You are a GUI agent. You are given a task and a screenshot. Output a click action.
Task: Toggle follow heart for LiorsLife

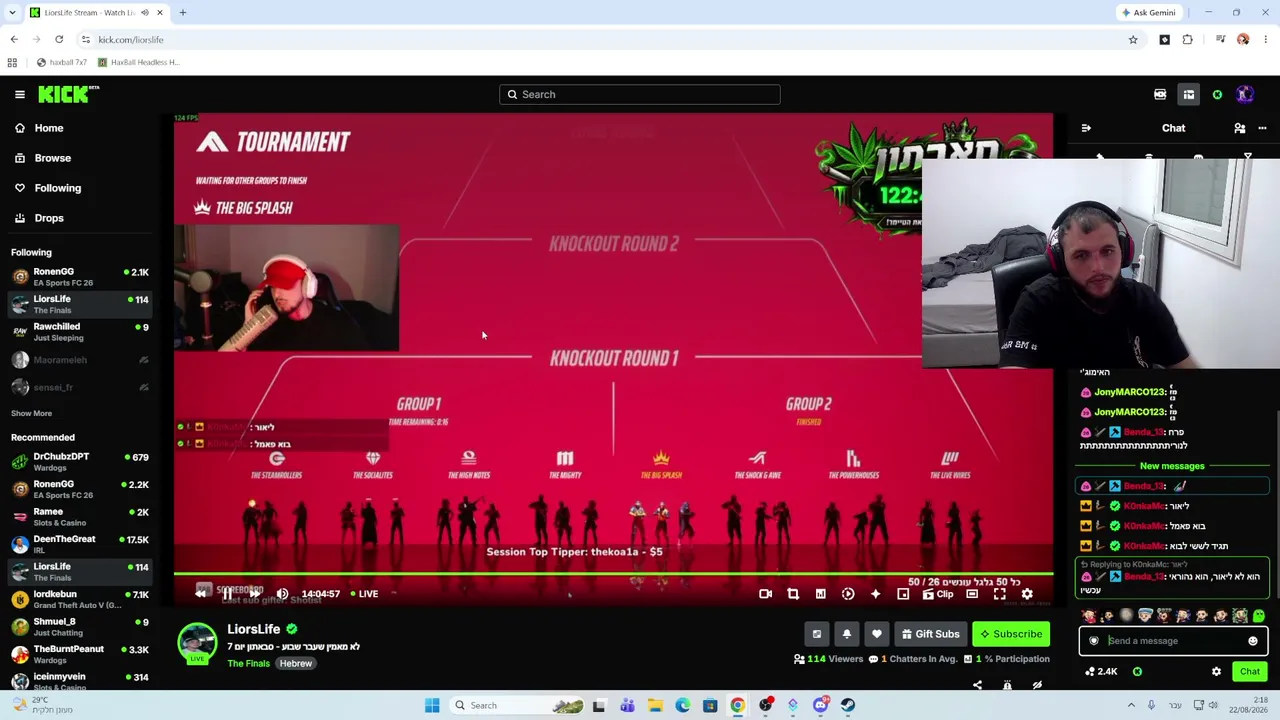pyautogui.click(x=877, y=634)
